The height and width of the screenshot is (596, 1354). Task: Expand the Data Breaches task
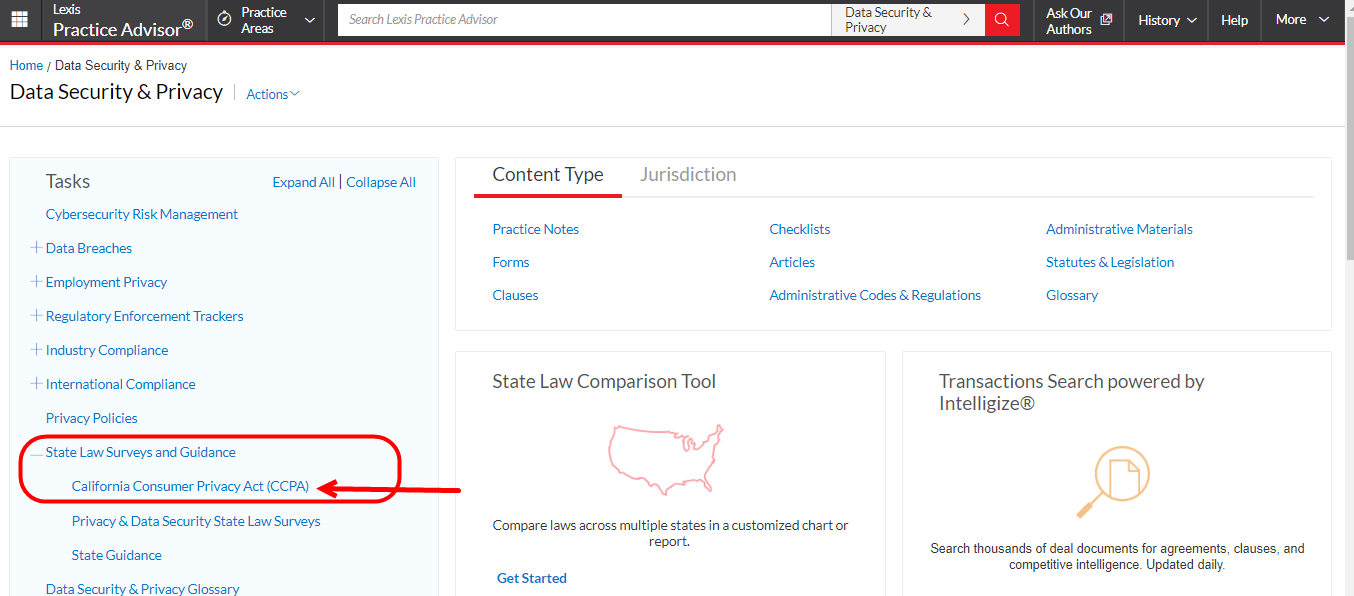click(x=36, y=248)
